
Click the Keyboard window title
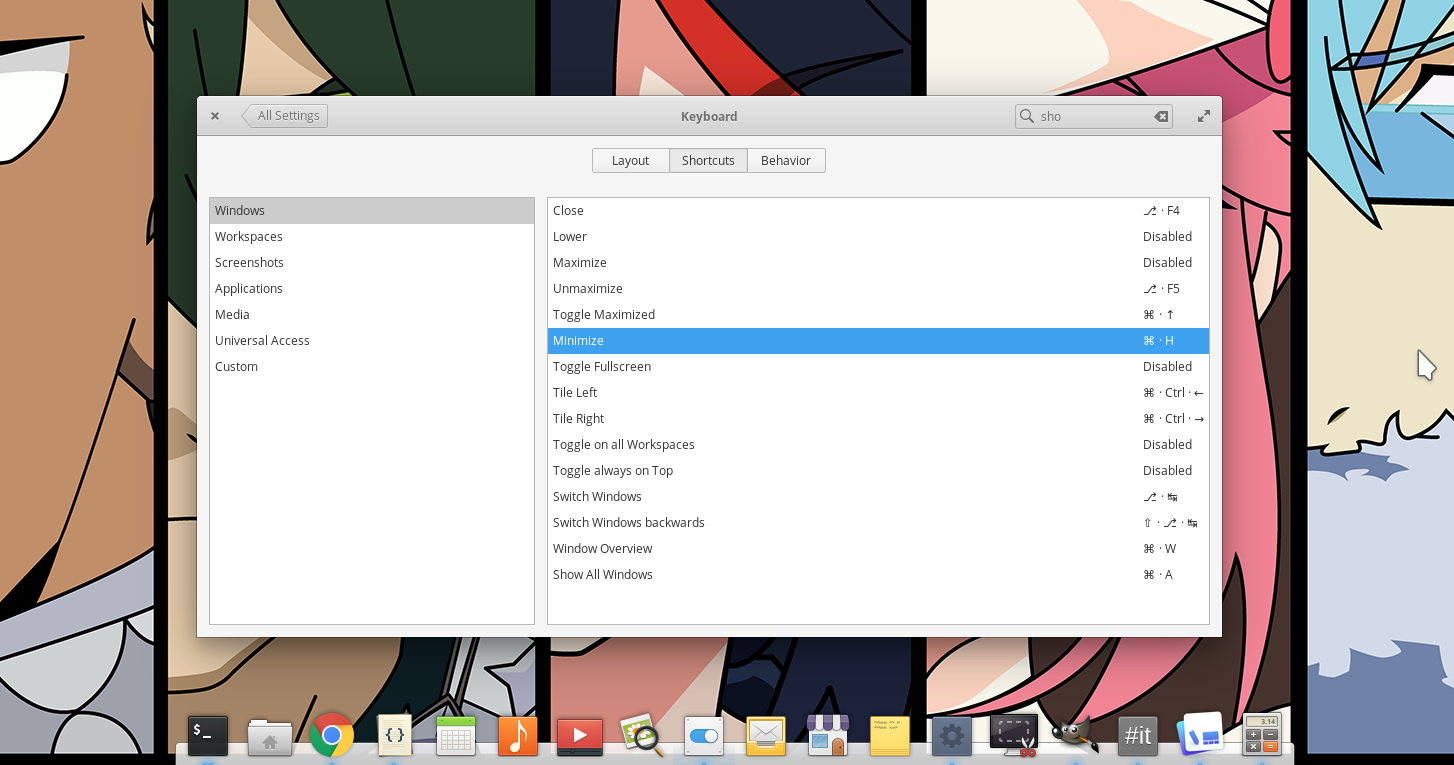point(709,116)
